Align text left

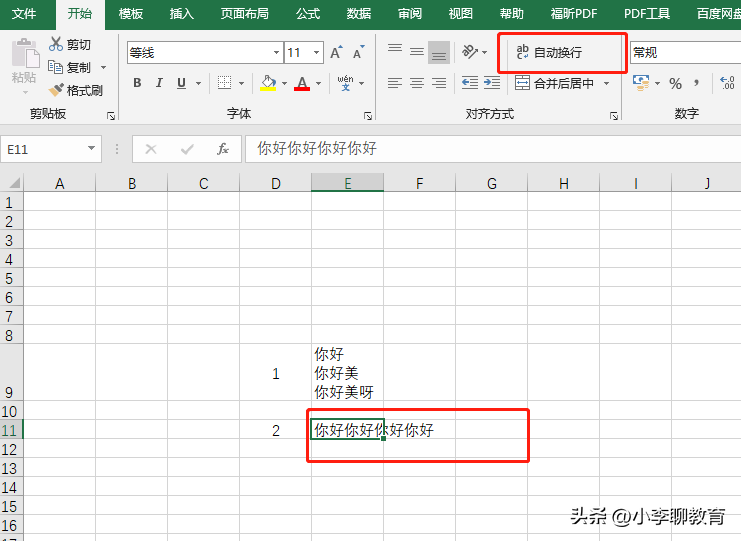(x=395, y=83)
